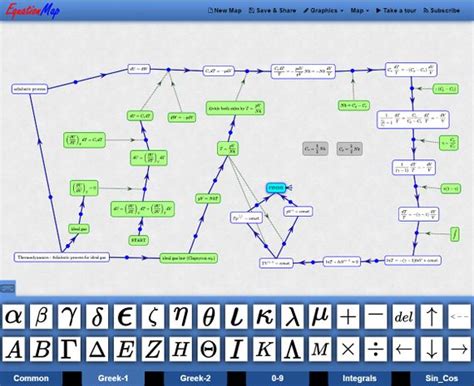Insert lowercase theta symbol
Image resolution: width=474 pixels, height=386 pixels.
click(208, 316)
